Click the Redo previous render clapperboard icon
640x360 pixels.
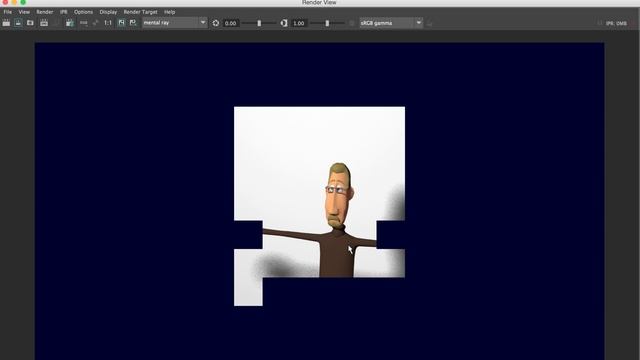coord(6,23)
